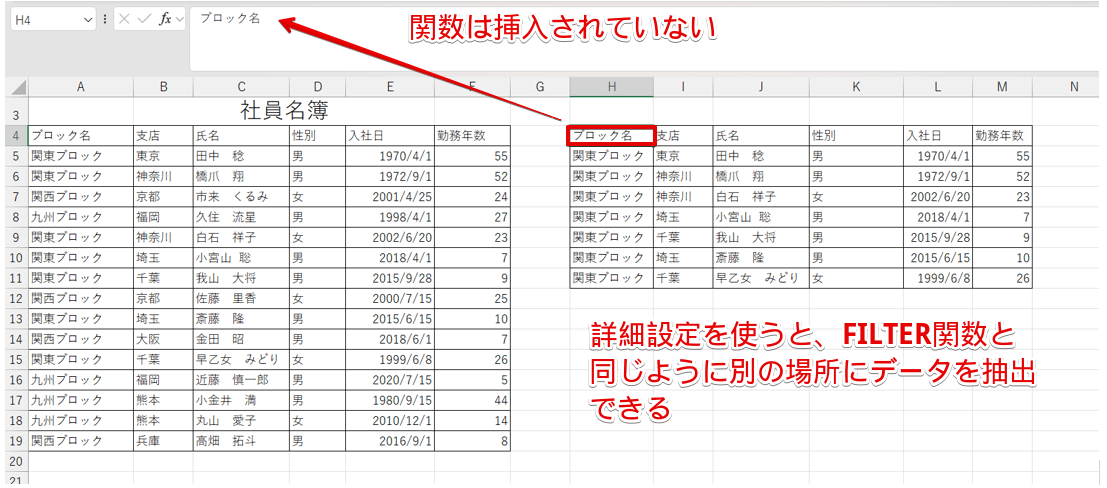
Task: Select column H header
Action: [x=611, y=87]
